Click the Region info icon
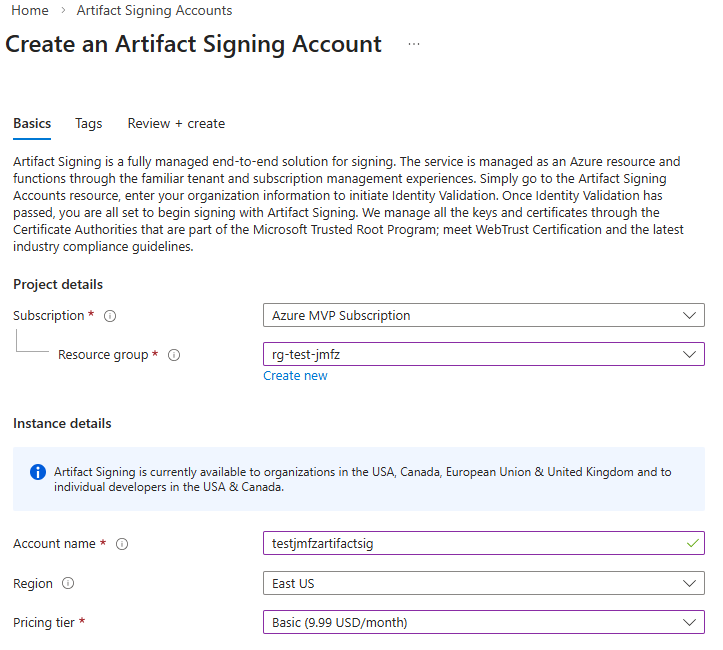 click(x=68, y=584)
